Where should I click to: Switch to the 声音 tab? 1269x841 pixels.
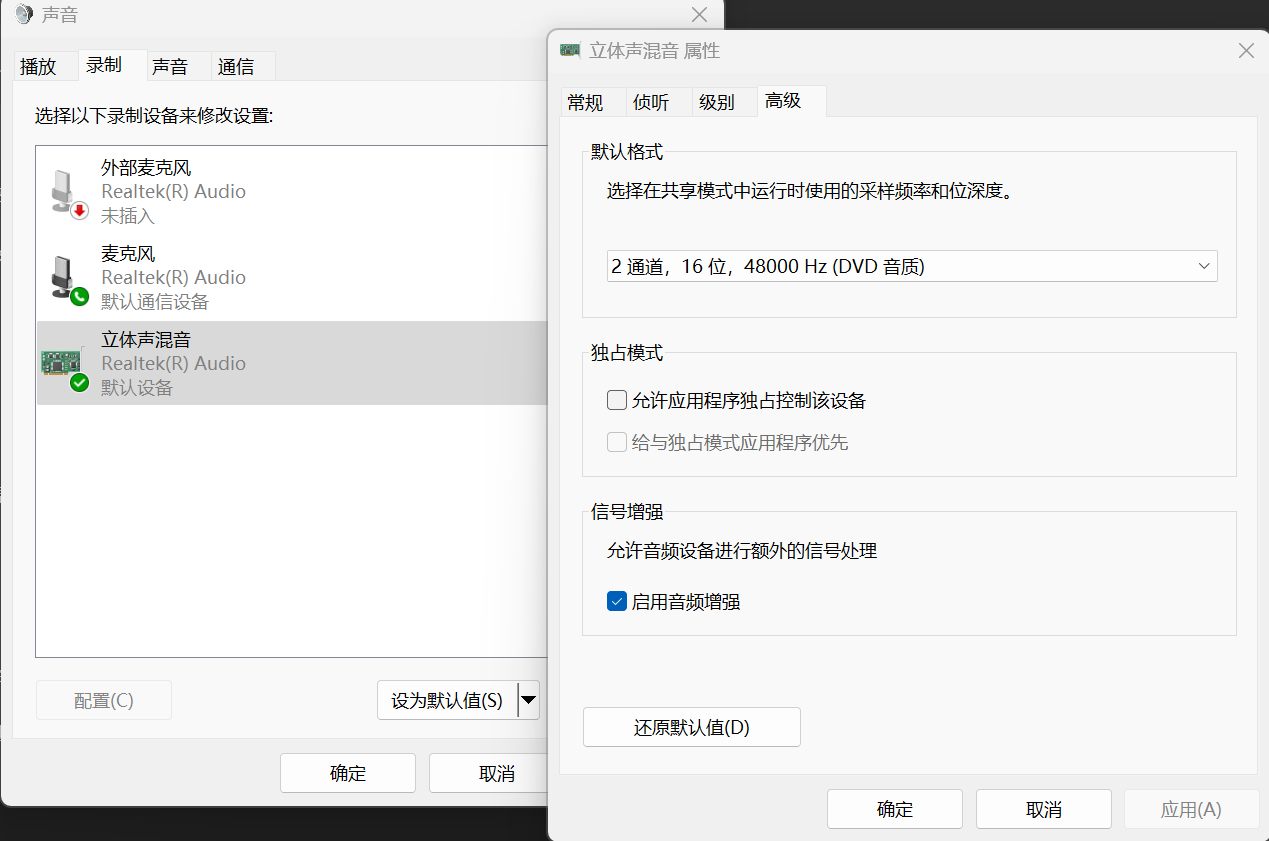click(x=172, y=65)
